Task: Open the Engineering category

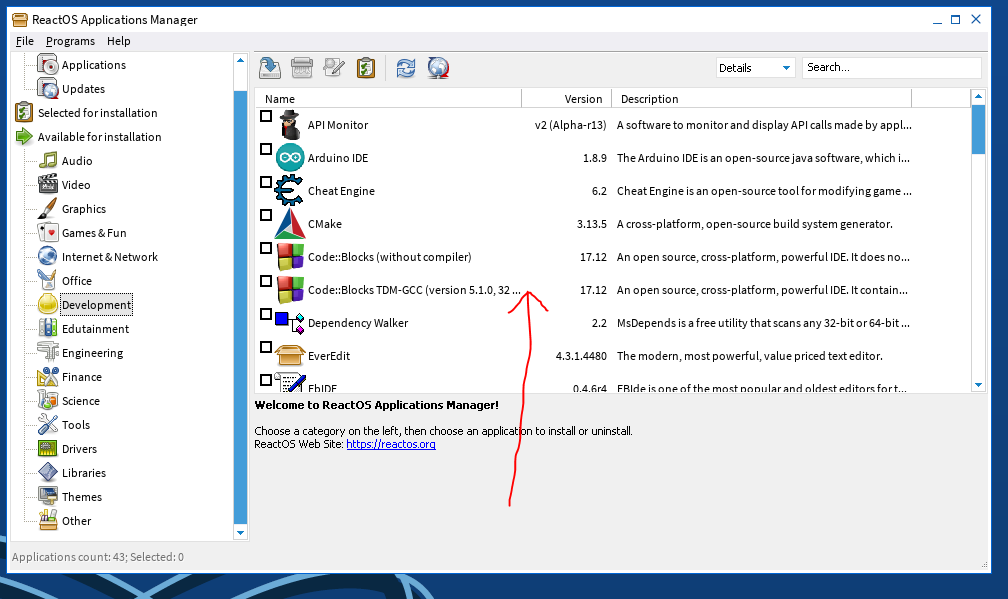Action: click(x=92, y=353)
